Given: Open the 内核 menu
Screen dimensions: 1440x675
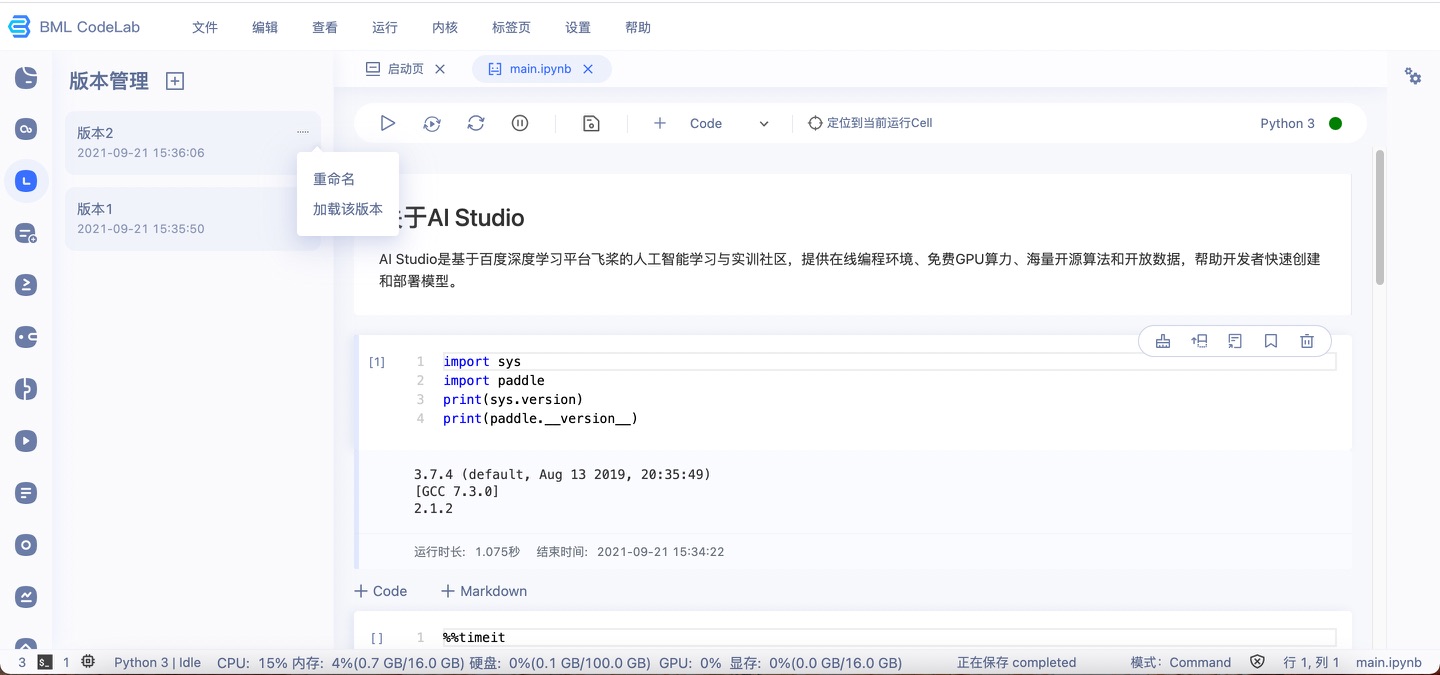Looking at the screenshot, I should tap(445, 27).
